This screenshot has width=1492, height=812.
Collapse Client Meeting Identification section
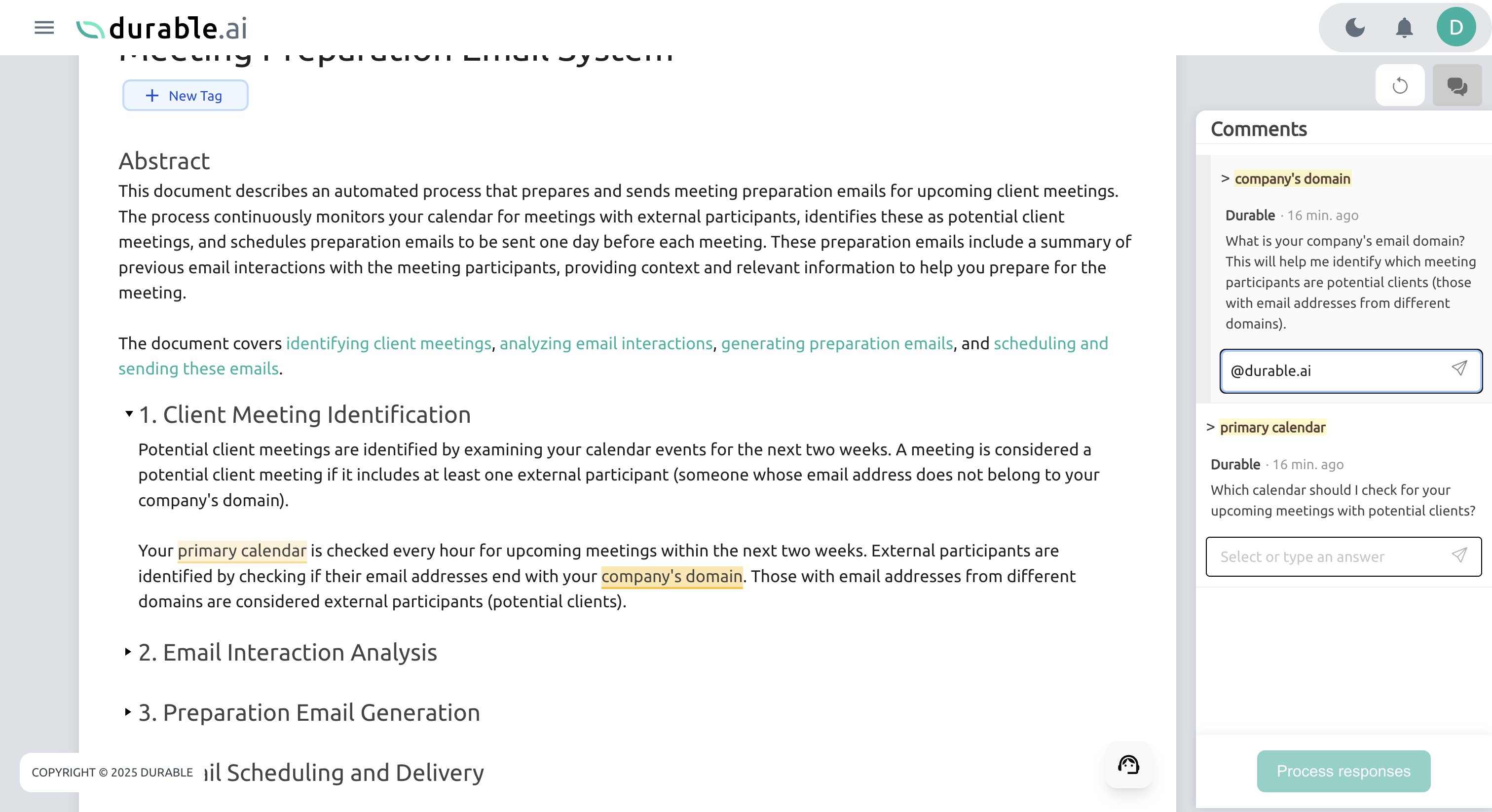(129, 414)
